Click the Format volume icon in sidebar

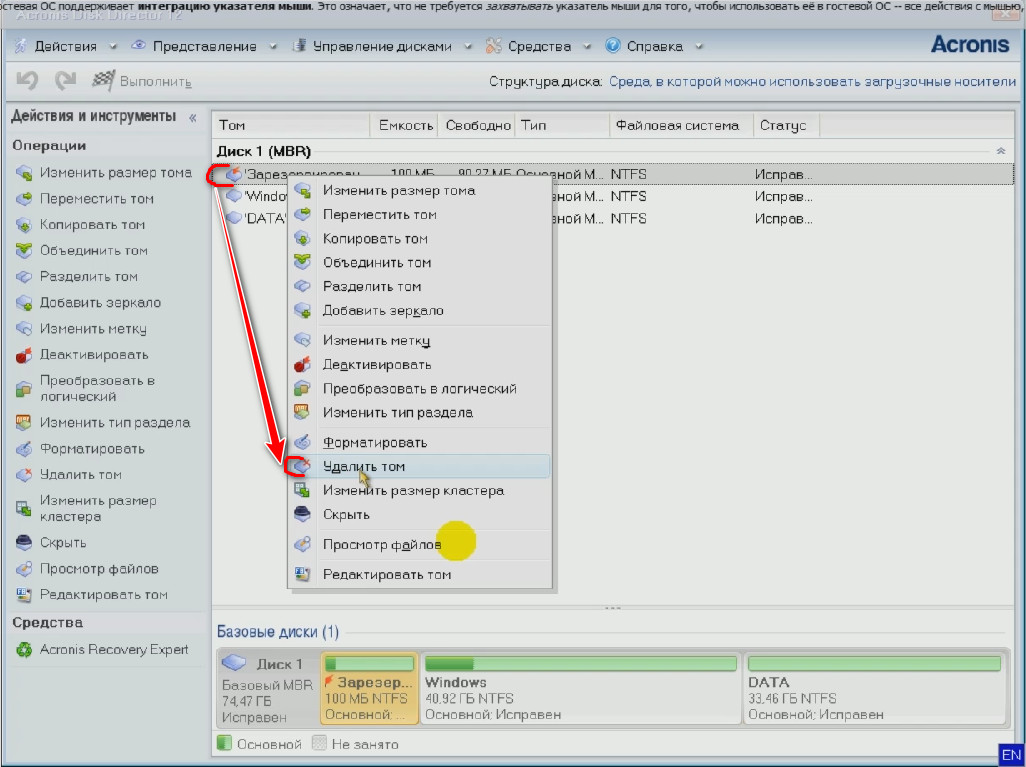coord(23,449)
